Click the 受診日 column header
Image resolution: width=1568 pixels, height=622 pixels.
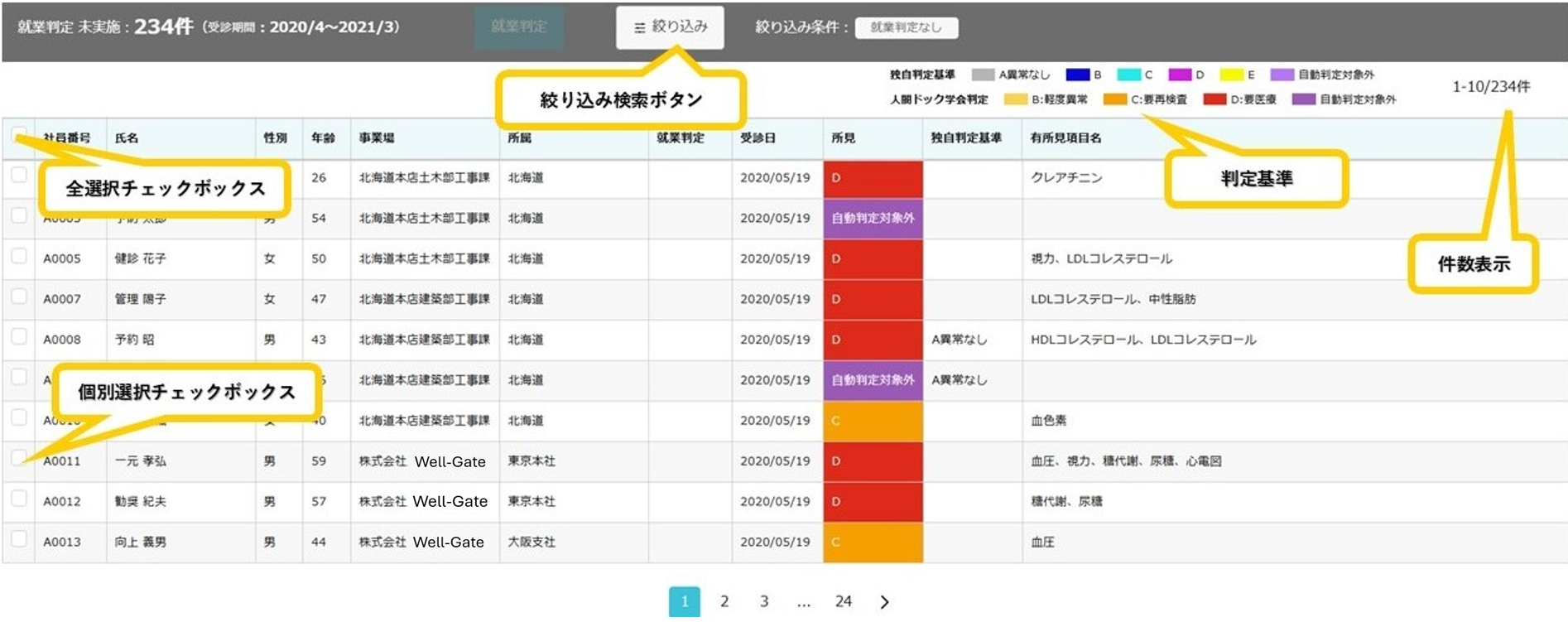[758, 138]
